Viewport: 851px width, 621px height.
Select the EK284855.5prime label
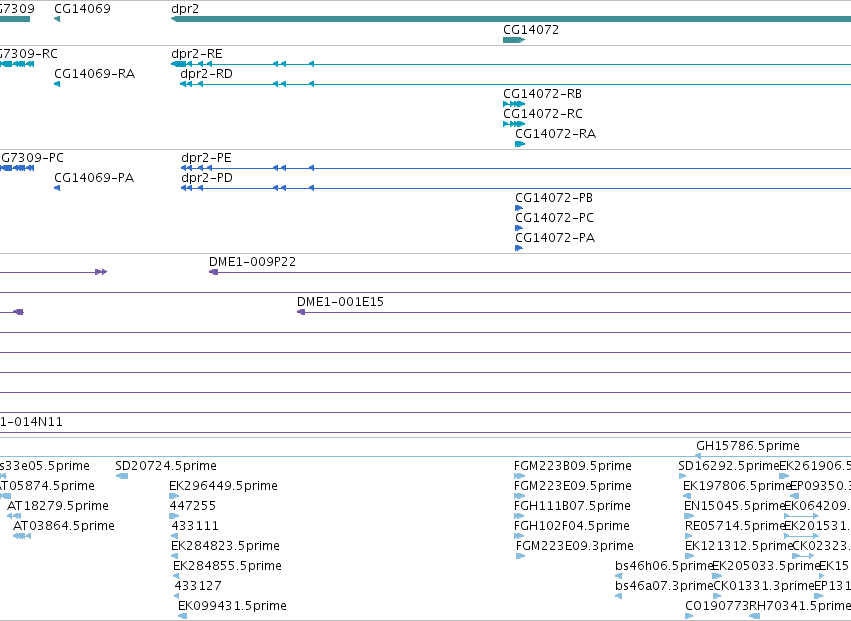coord(227,566)
